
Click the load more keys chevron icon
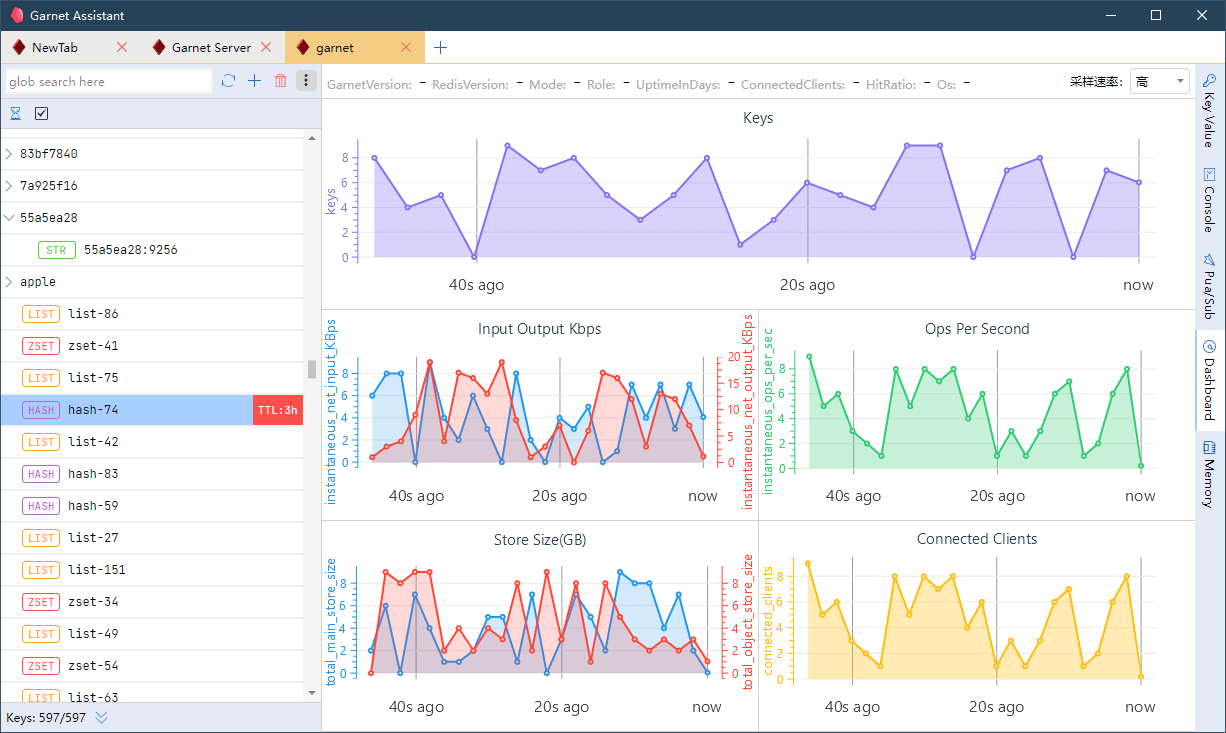(101, 717)
